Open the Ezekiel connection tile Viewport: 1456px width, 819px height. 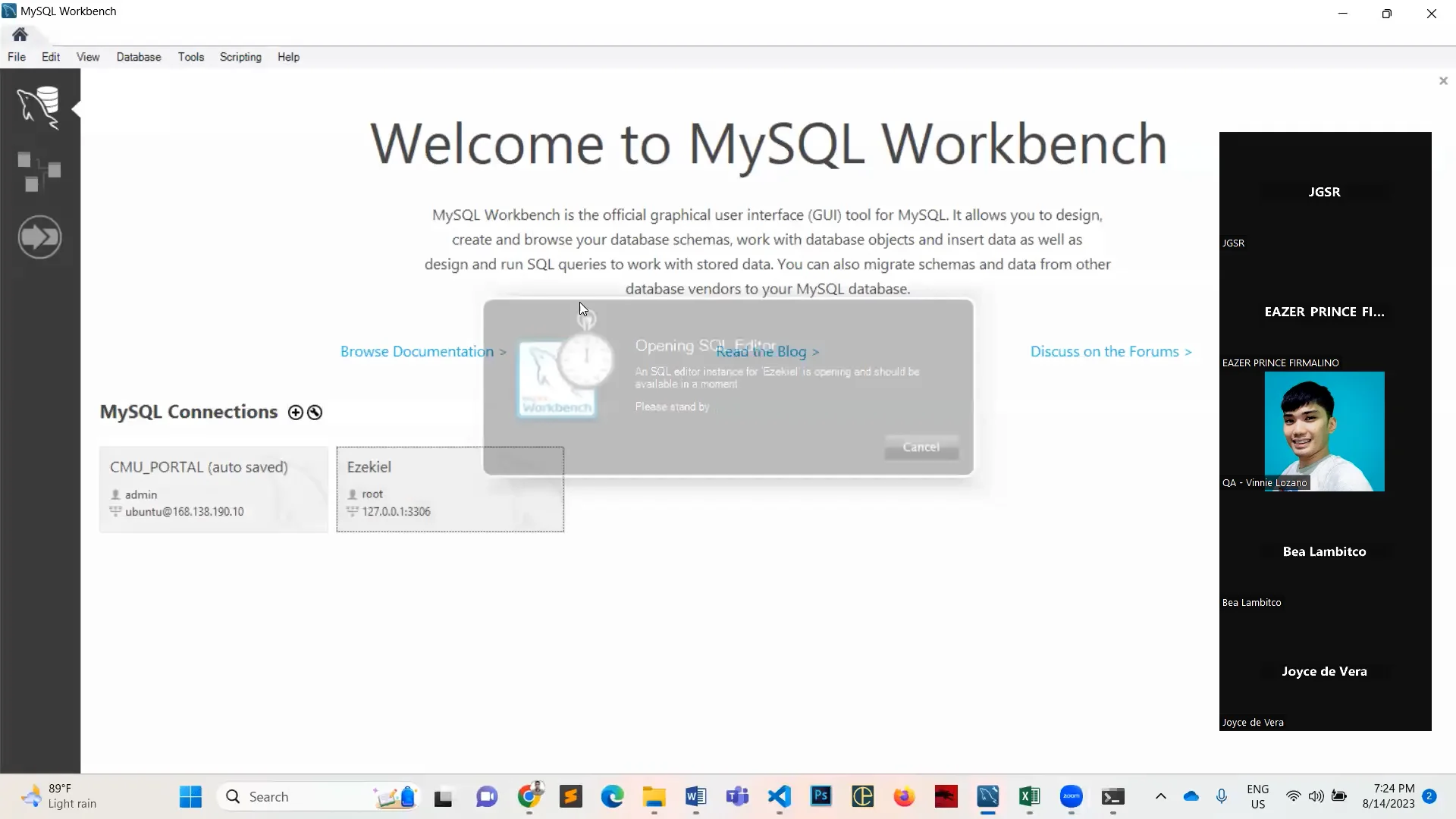pyautogui.click(x=449, y=489)
